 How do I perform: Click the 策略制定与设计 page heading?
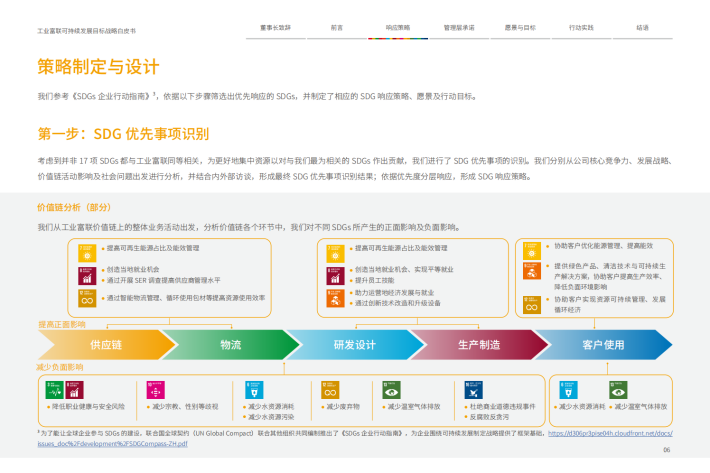click(x=98, y=67)
